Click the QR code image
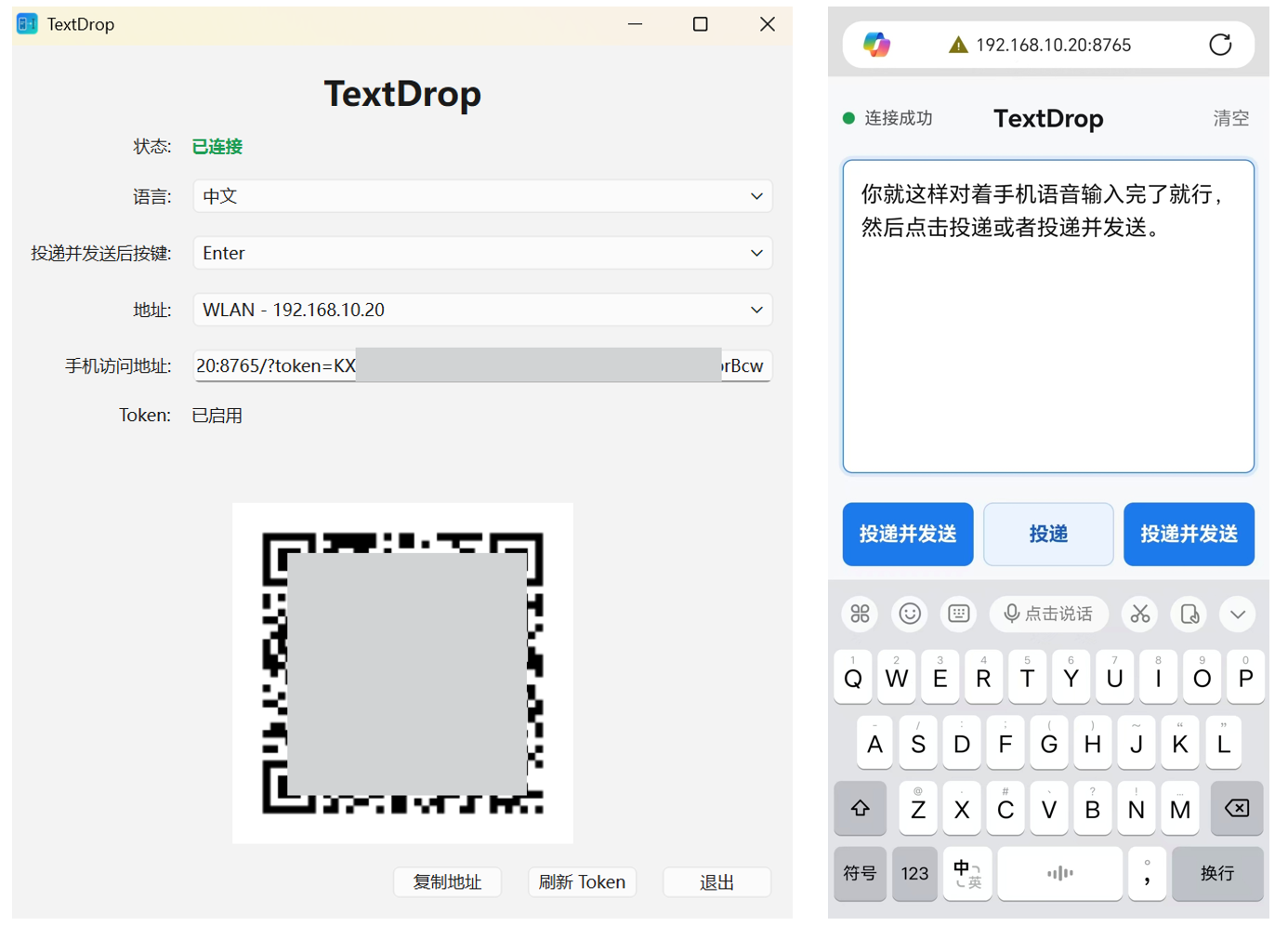Image resolution: width=1288 pixels, height=926 pixels. [402, 673]
